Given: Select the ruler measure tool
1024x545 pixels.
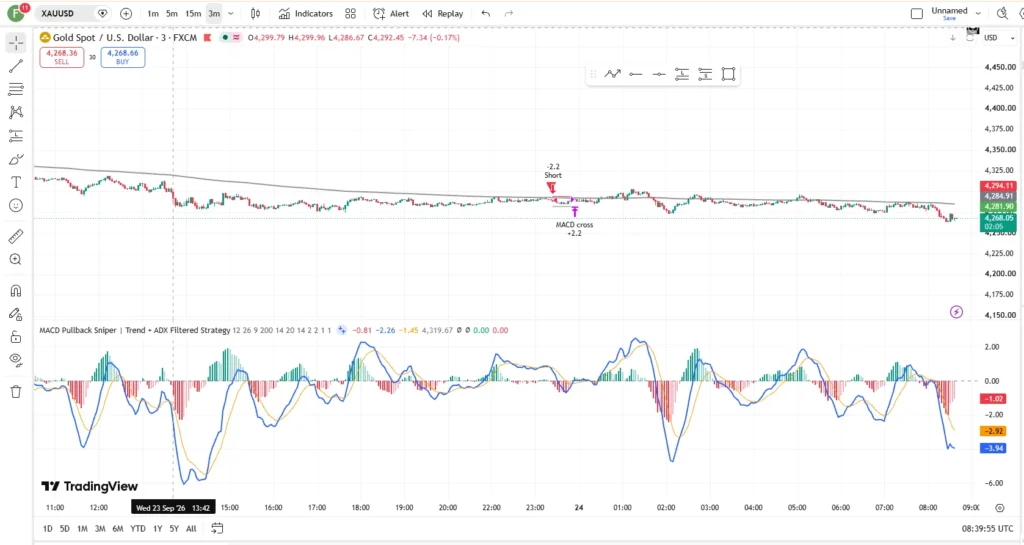Looking at the screenshot, I should pos(16,236).
